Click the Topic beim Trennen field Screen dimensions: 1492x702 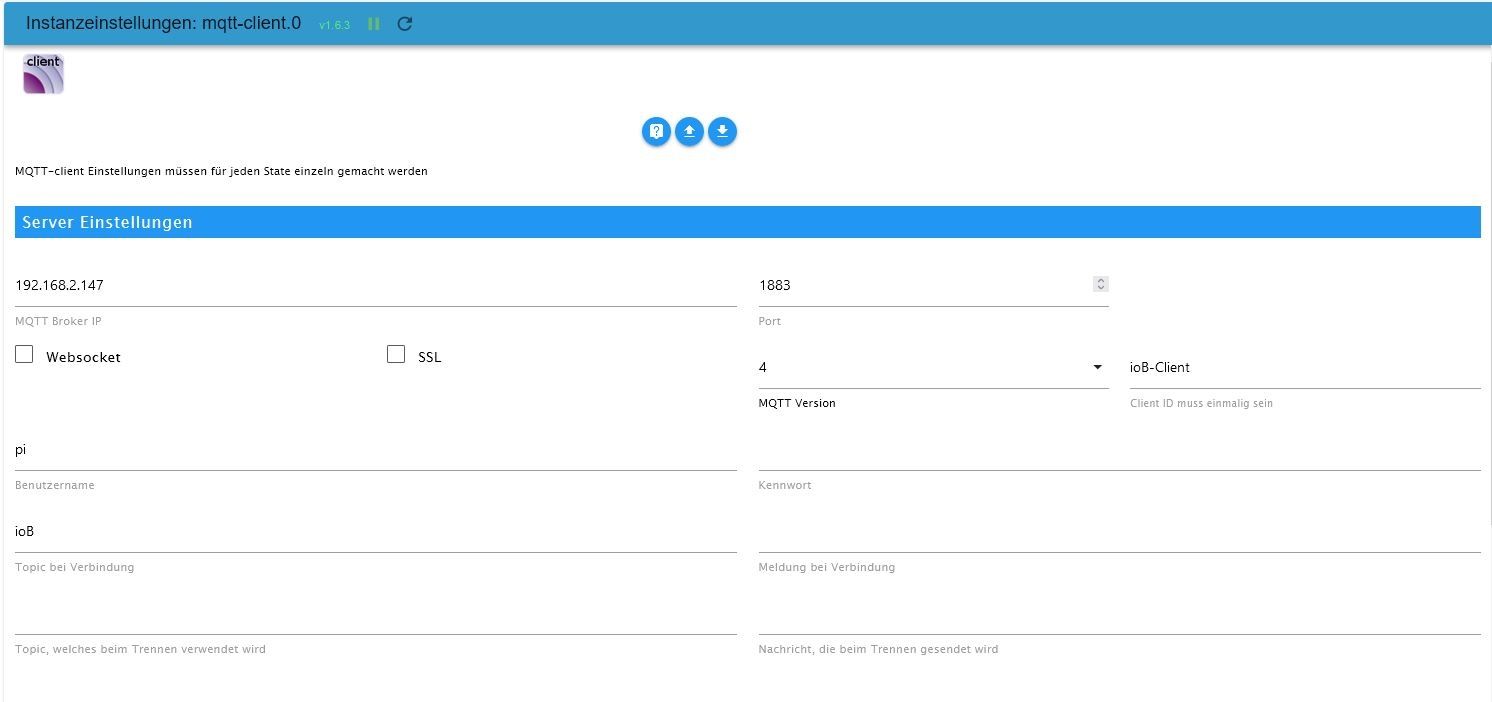click(x=376, y=614)
